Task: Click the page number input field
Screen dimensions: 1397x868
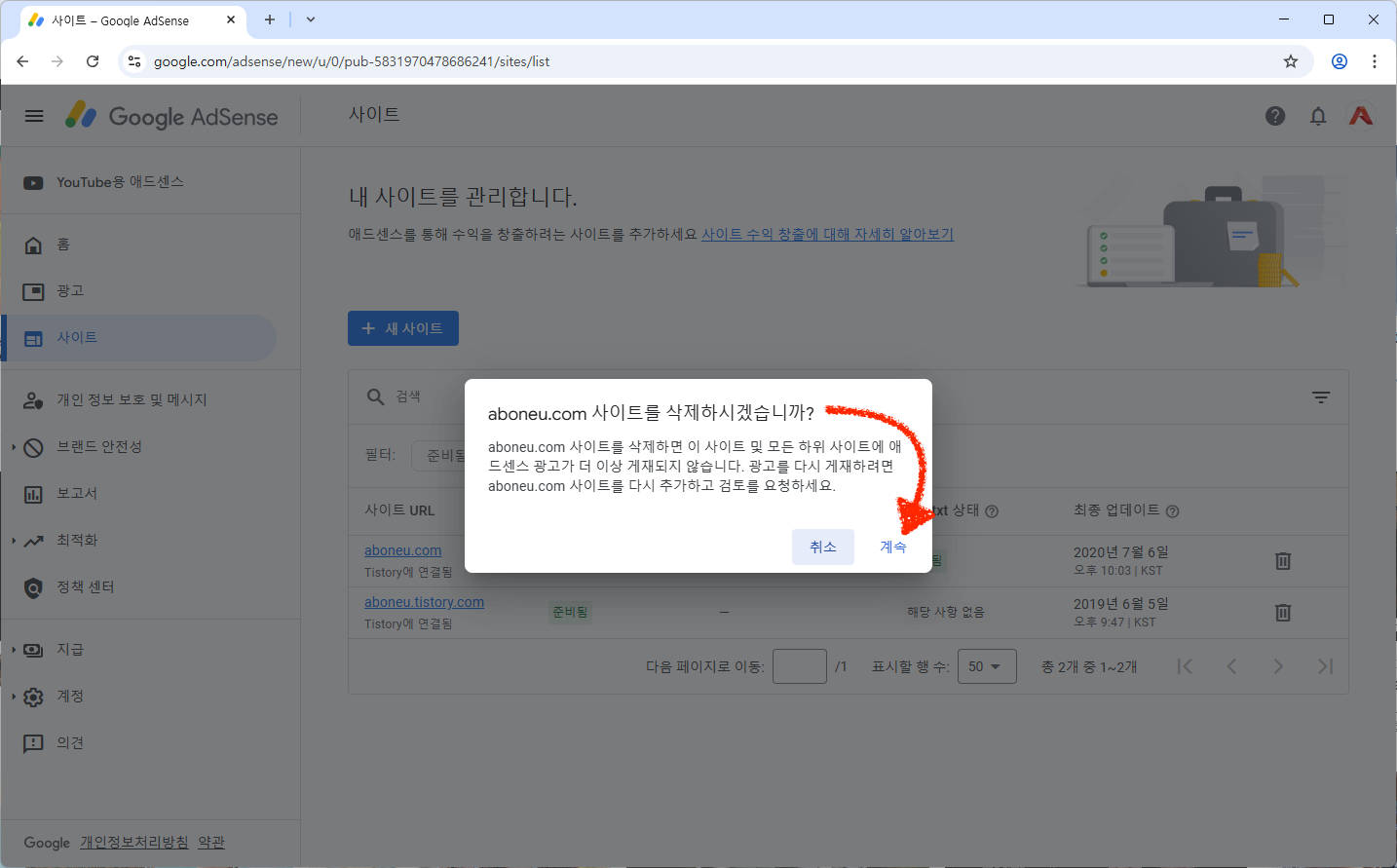Action: pyautogui.click(x=800, y=666)
